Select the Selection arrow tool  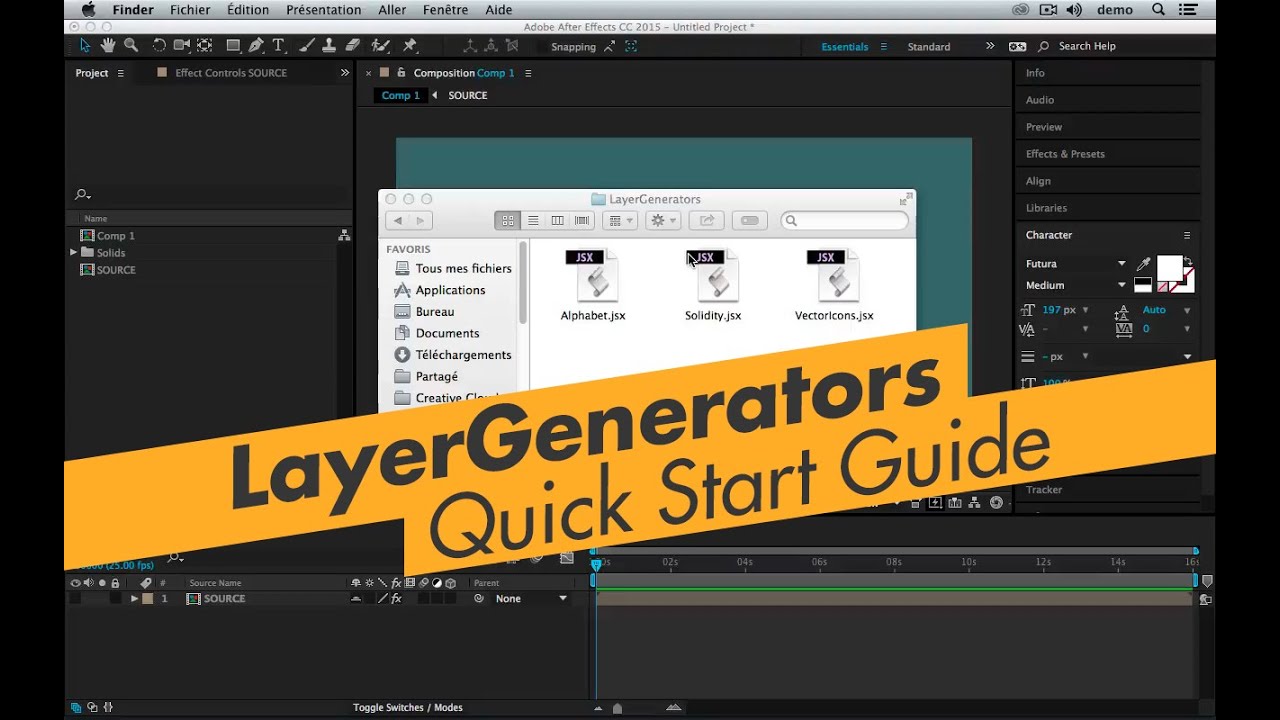tap(85, 45)
